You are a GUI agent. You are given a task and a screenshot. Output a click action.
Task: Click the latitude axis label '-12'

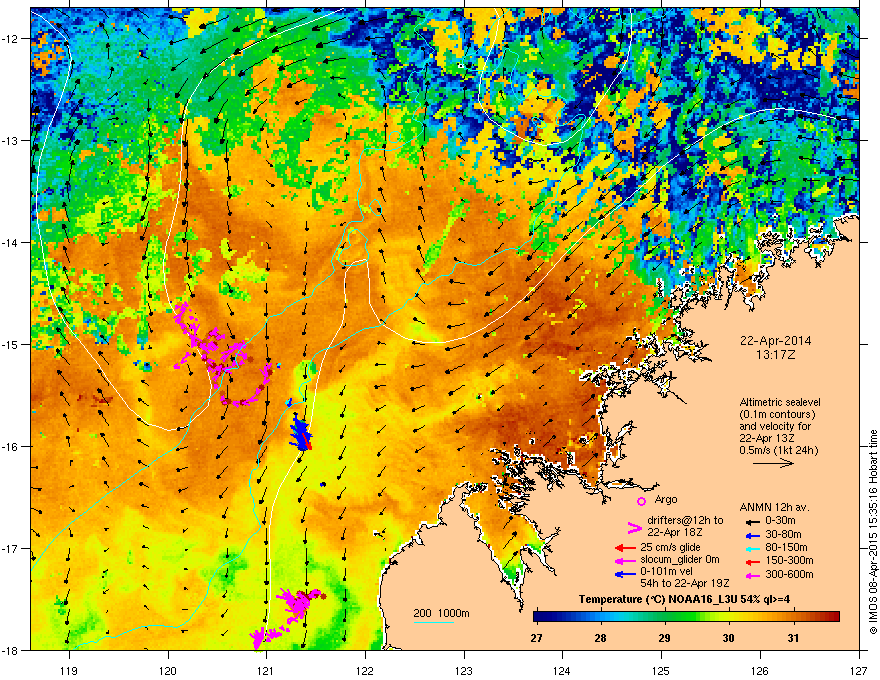point(10,38)
